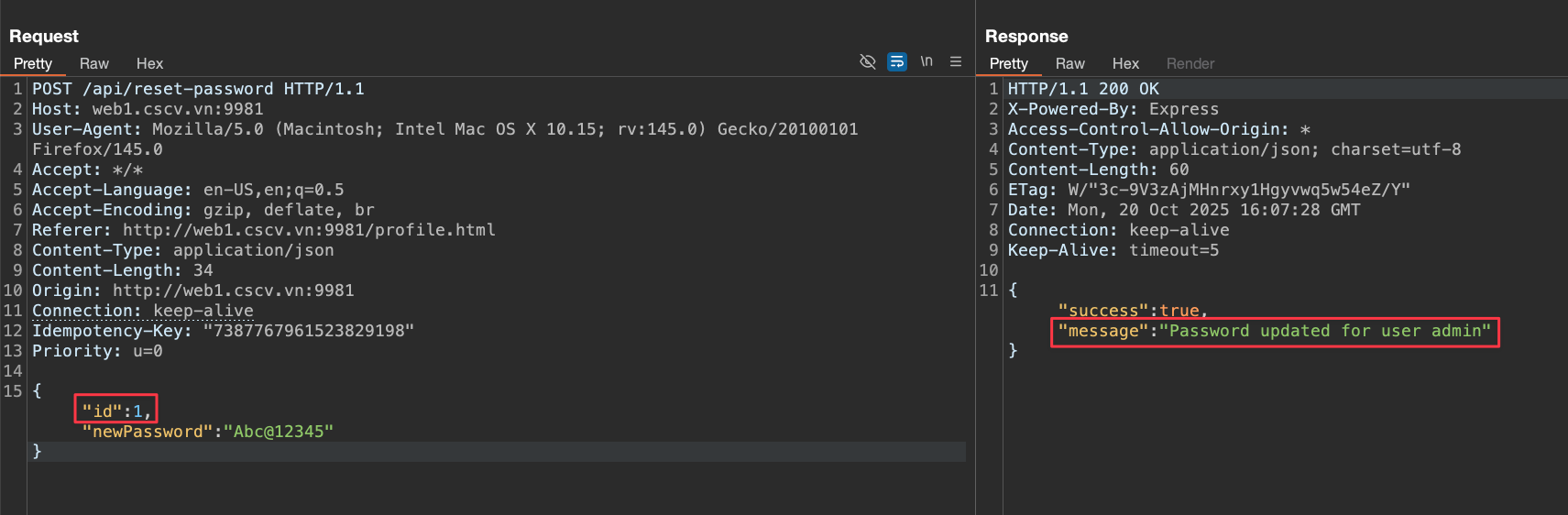Screen dimensions: 1568x515
Task: Toggle the hidden-characters eye icon in Request
Action: pos(867,61)
